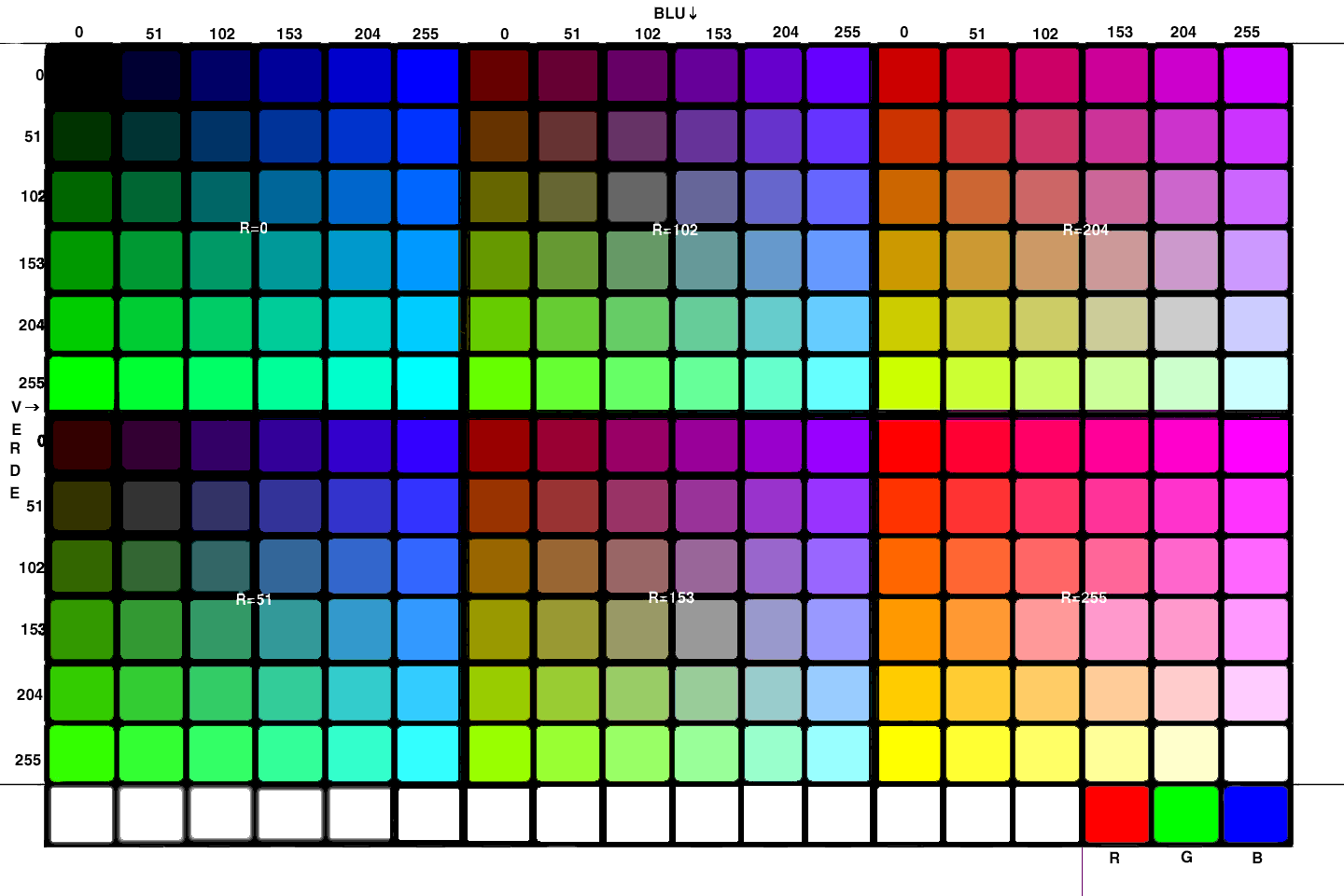Select dark green swatch (R=0, G=102, B=0)
This screenshot has height=896, width=1344.
[81, 197]
